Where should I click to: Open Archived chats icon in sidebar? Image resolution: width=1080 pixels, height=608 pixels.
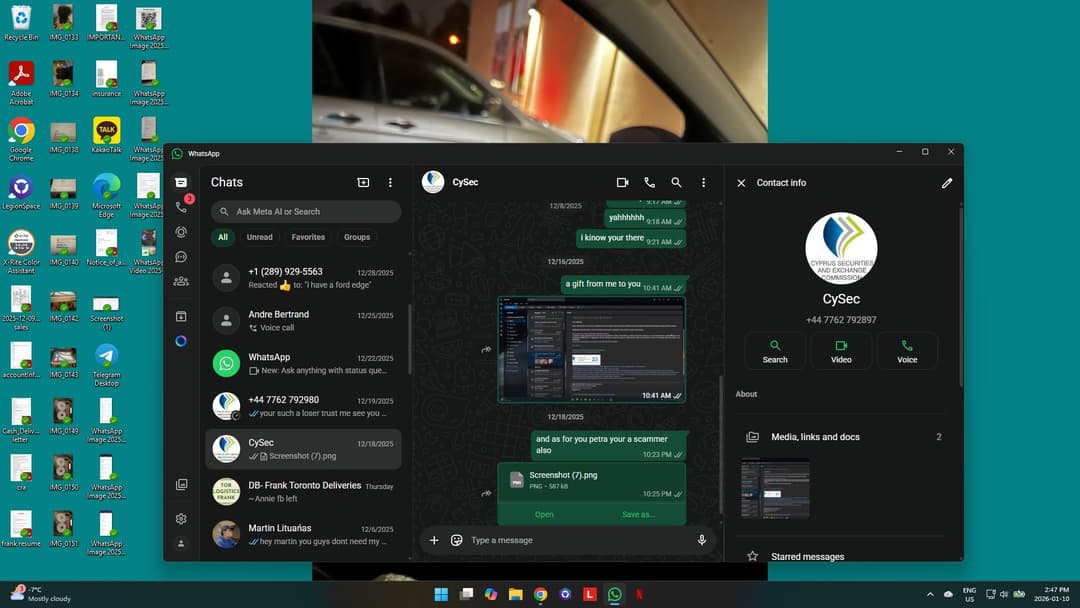click(181, 317)
